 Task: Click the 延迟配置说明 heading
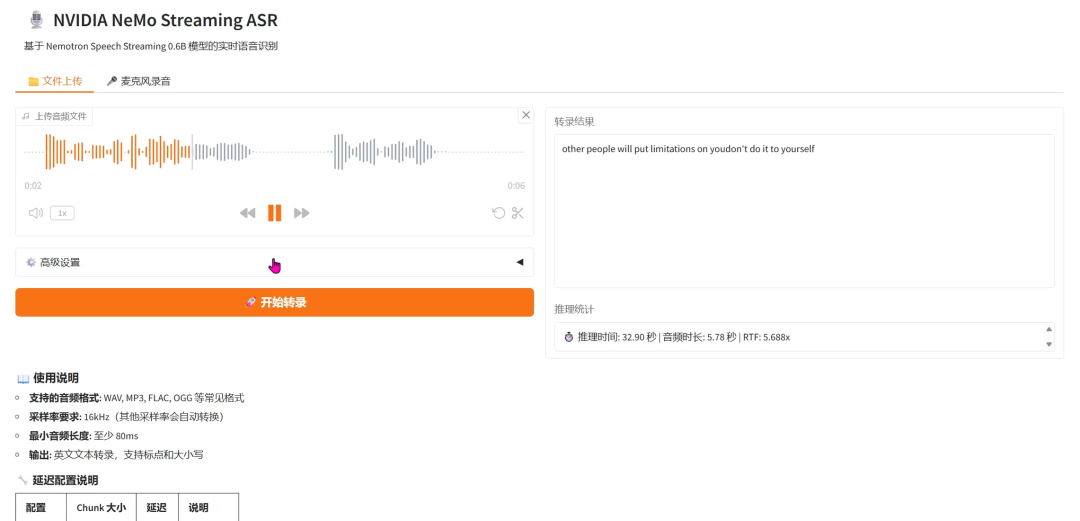pyautogui.click(x=65, y=480)
